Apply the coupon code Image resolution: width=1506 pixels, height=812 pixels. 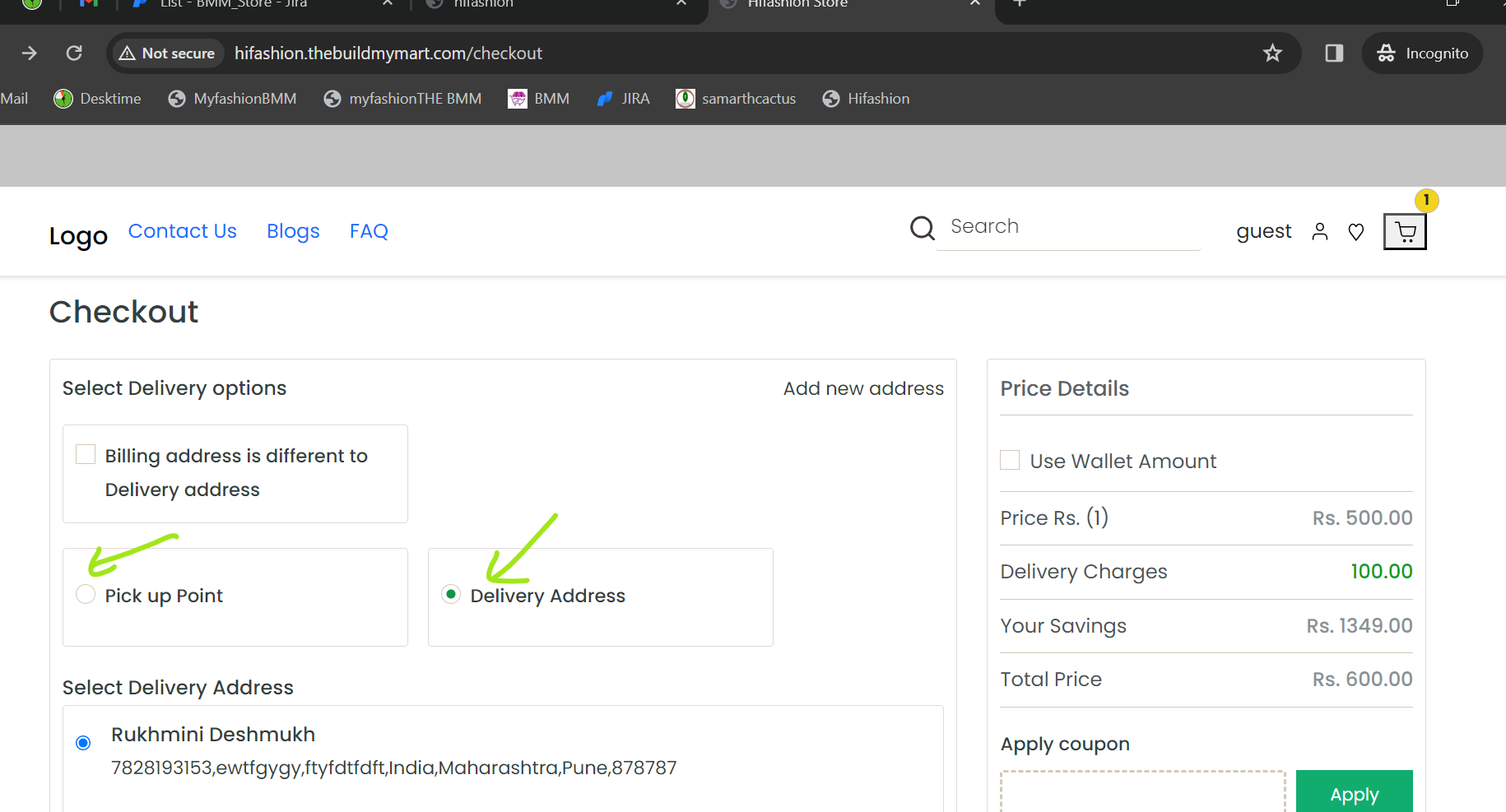1354,791
